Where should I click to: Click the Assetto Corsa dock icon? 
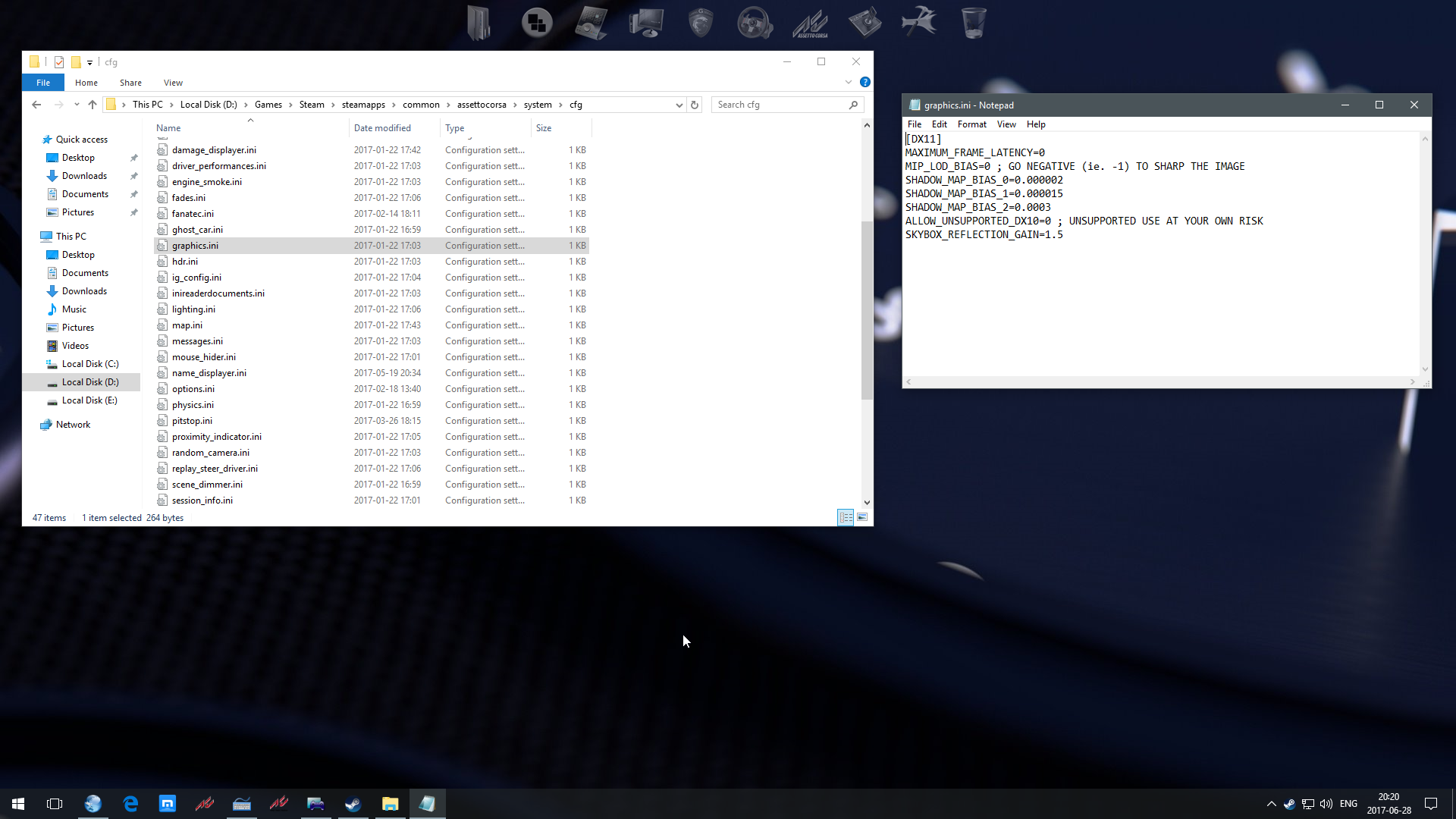coord(810,23)
